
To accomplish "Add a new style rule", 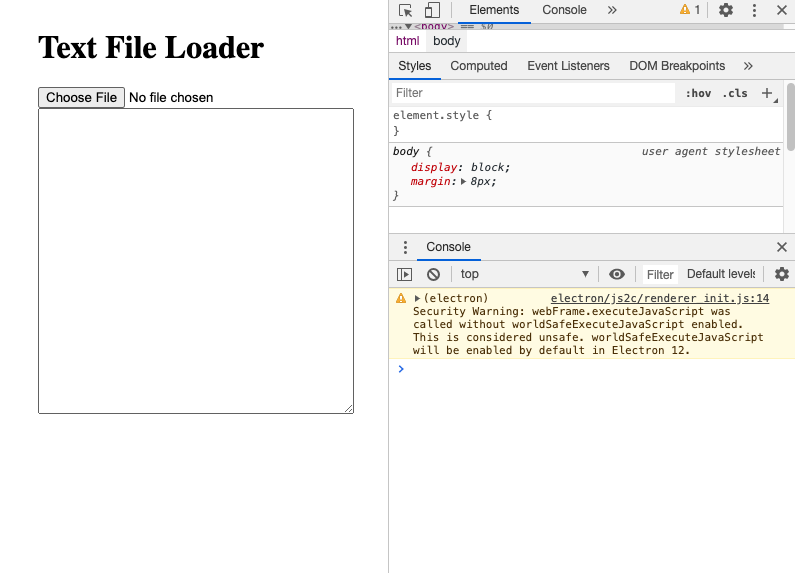I will (x=767, y=93).
